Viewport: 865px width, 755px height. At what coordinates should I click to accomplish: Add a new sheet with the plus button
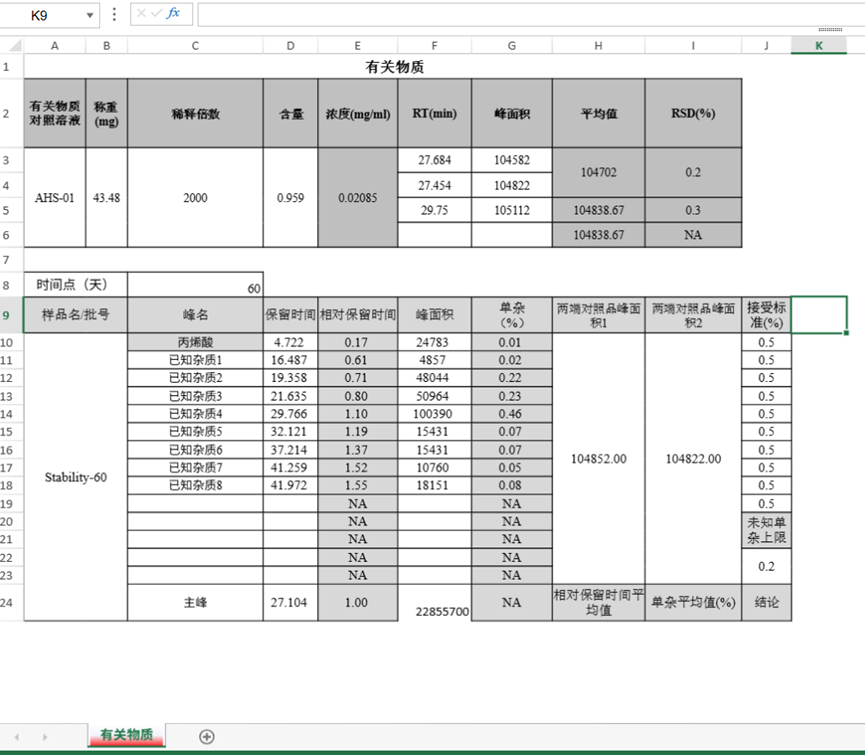[207, 737]
